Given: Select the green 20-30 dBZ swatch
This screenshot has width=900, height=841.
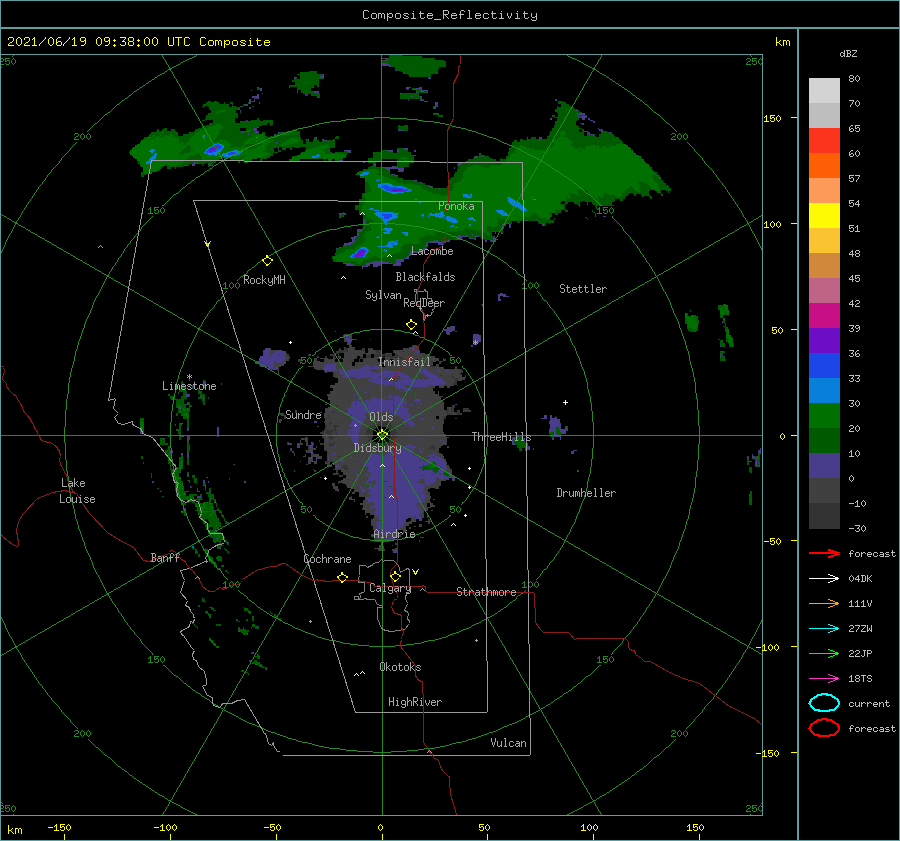Looking at the screenshot, I should pos(824,416).
